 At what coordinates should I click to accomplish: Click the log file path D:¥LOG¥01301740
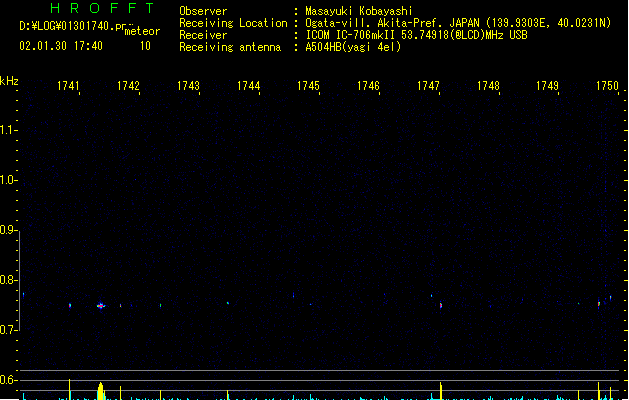click(67, 26)
